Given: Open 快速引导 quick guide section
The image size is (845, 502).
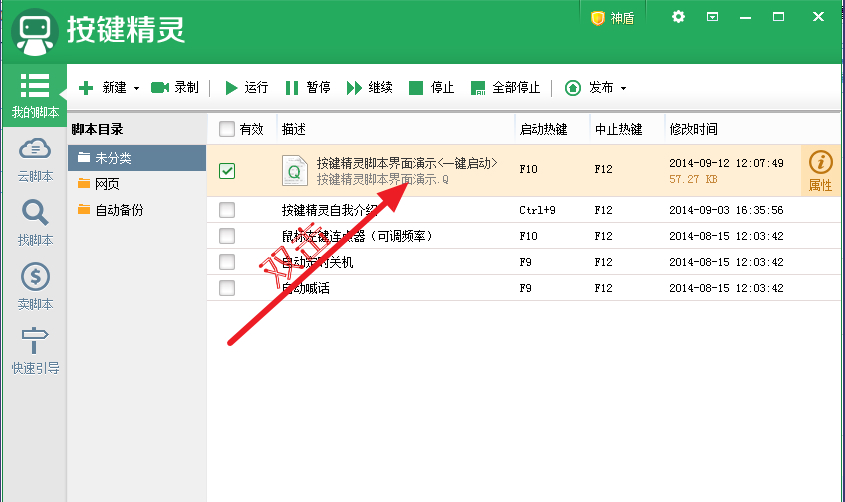Looking at the screenshot, I should coord(35,351).
